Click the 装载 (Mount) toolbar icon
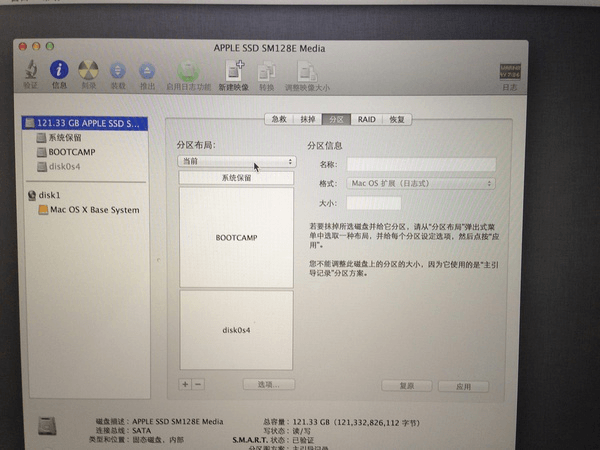Screen dimensions: 600x450 (116, 70)
